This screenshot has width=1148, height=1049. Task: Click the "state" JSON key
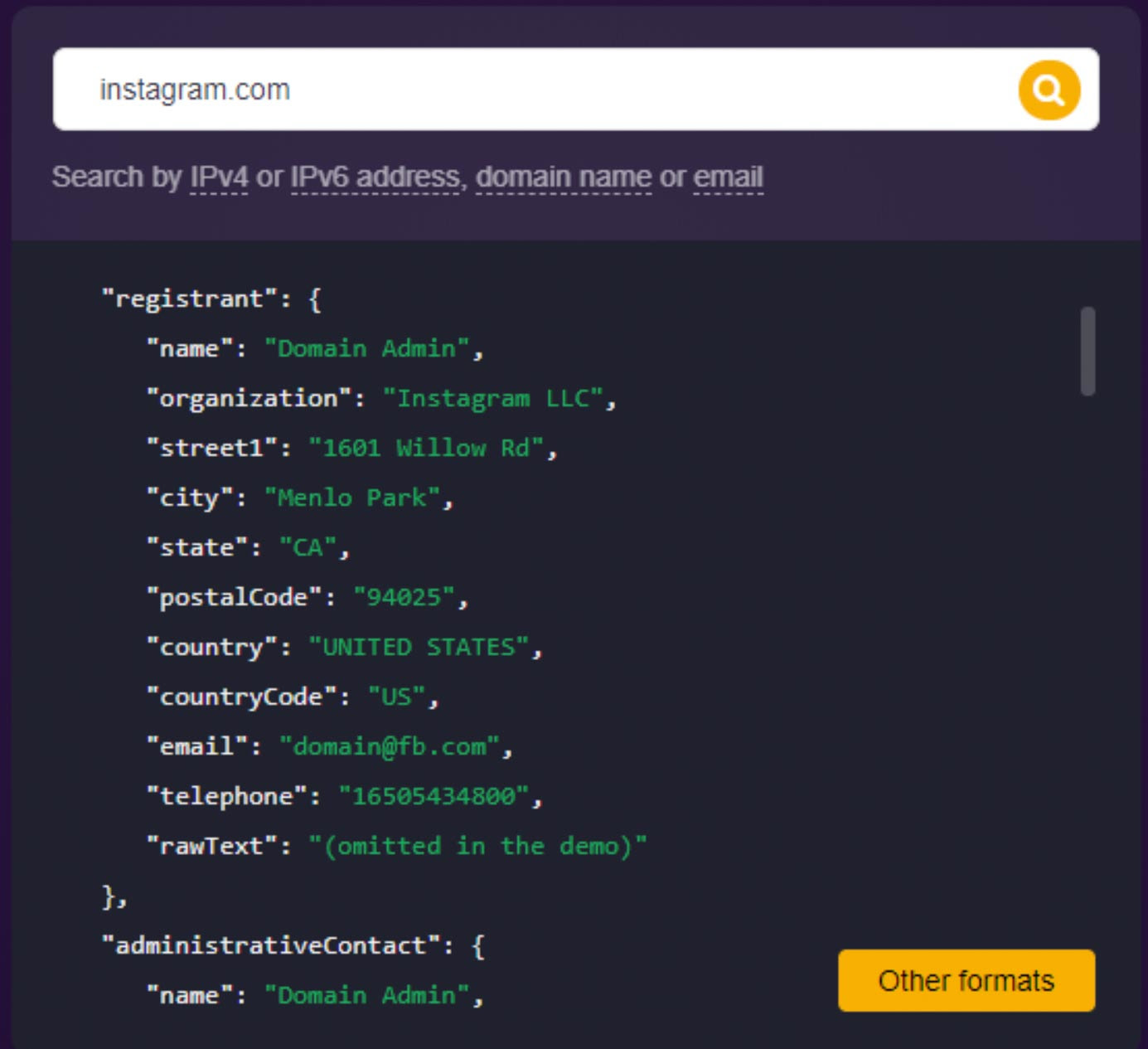[197, 547]
